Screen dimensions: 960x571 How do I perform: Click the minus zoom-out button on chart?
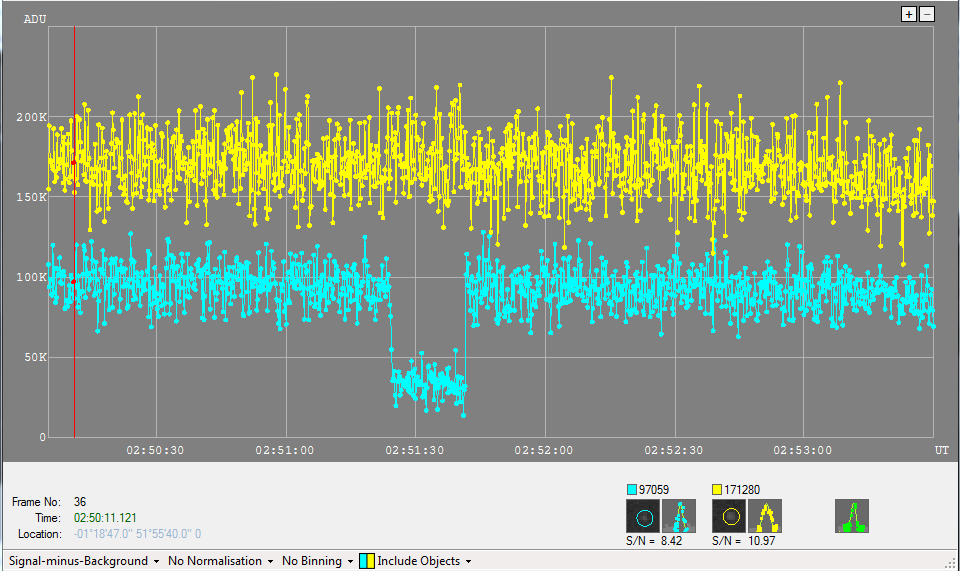(927, 14)
